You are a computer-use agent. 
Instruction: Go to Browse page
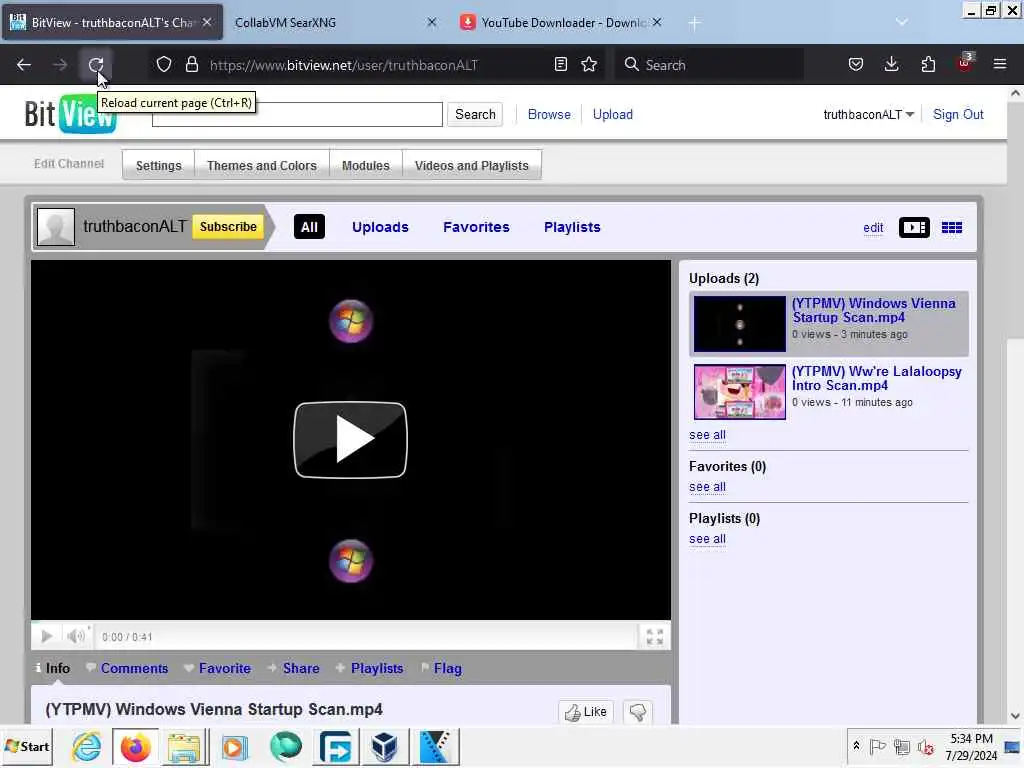click(549, 114)
